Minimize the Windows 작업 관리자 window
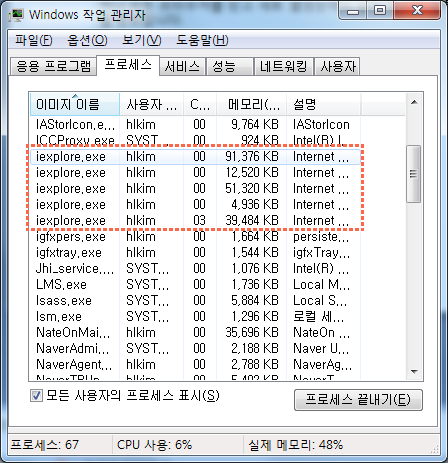 pos(353,11)
